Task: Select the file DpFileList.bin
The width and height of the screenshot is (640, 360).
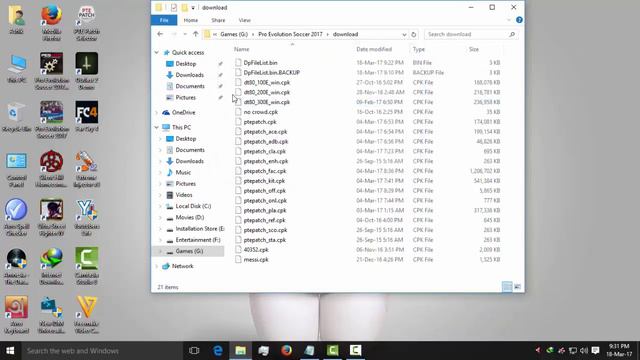Action: (260, 63)
